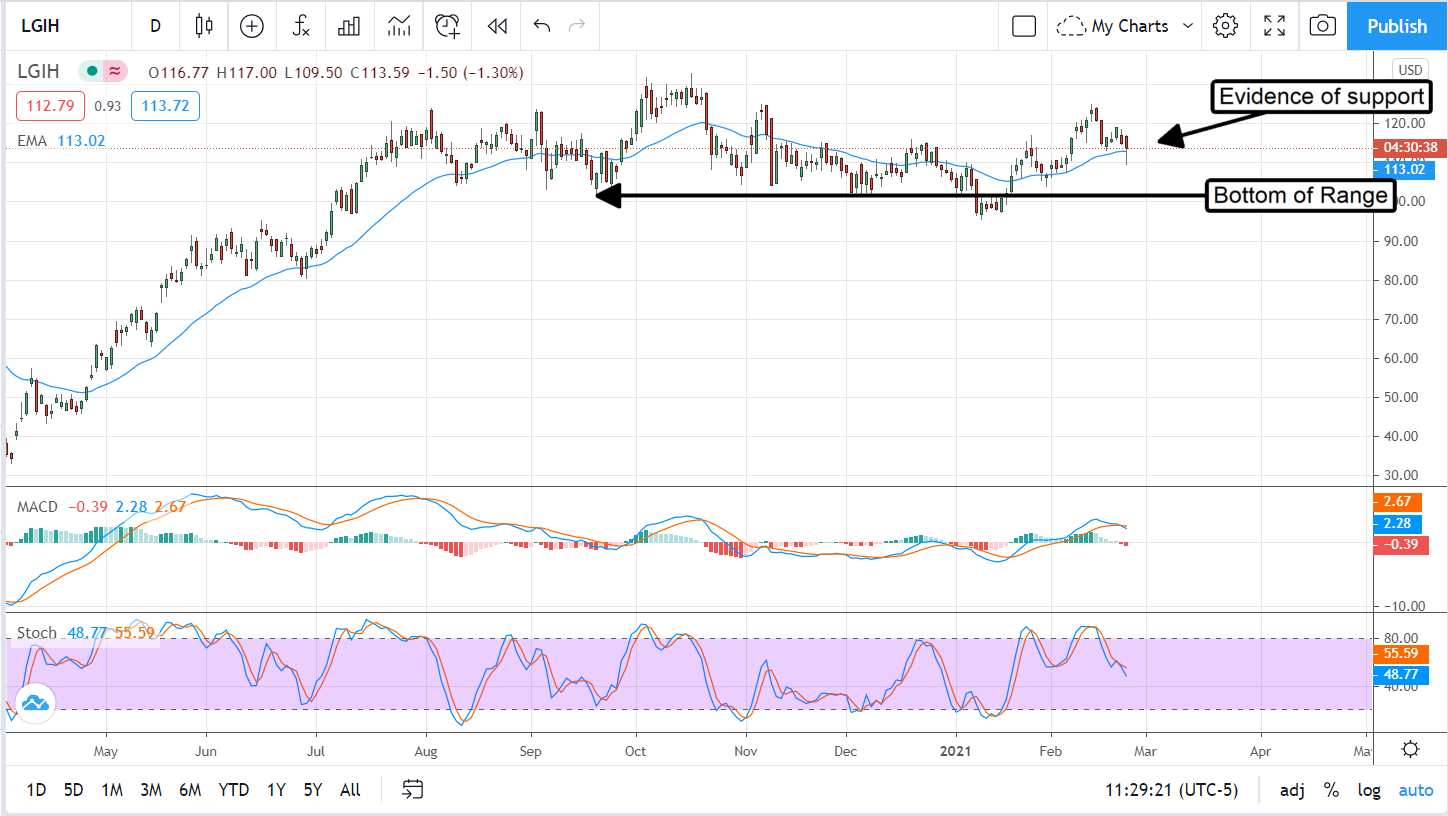The height and width of the screenshot is (816, 1448).
Task: Enable percent scale mode
Action: pos(1331,790)
